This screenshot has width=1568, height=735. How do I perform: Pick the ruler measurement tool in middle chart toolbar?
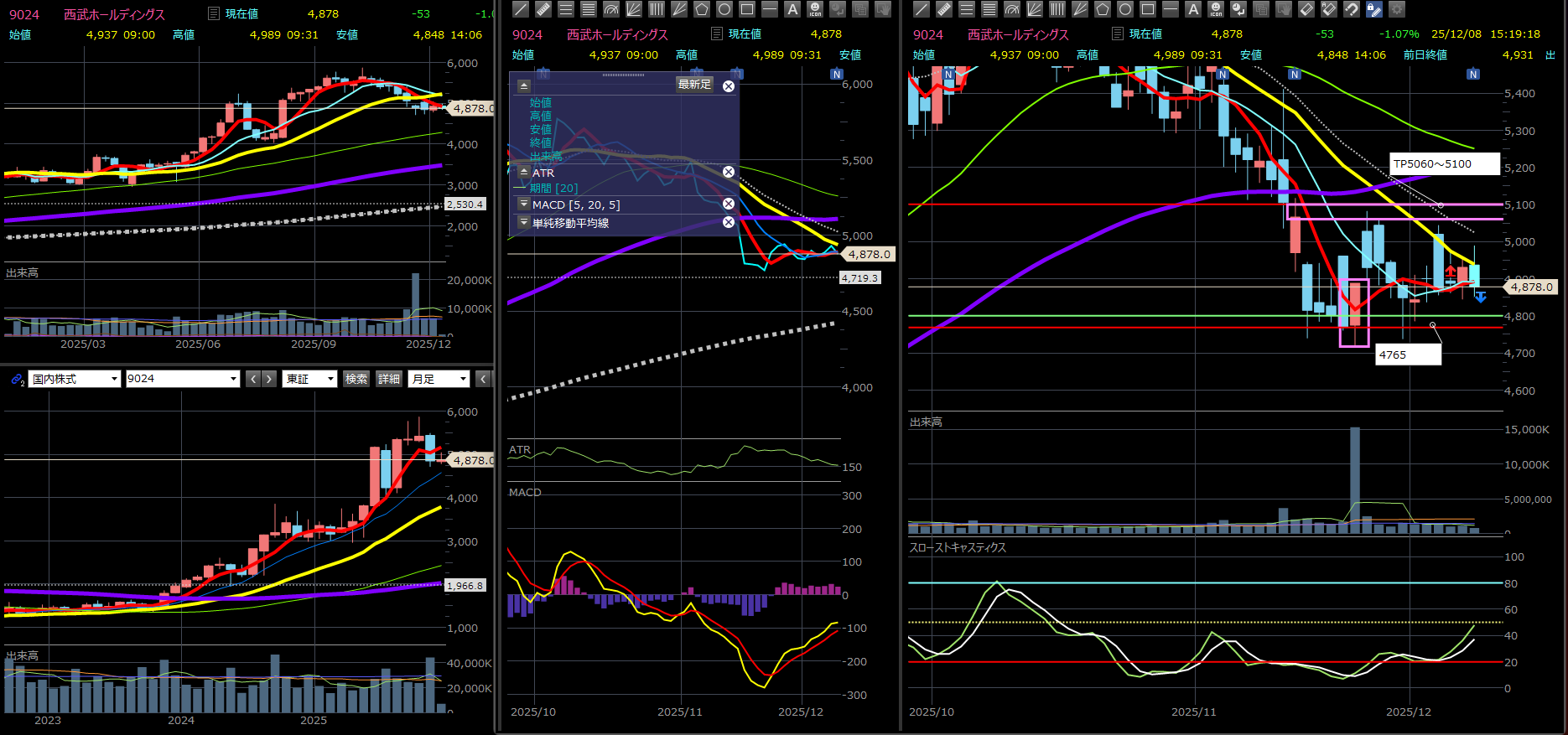click(543, 9)
